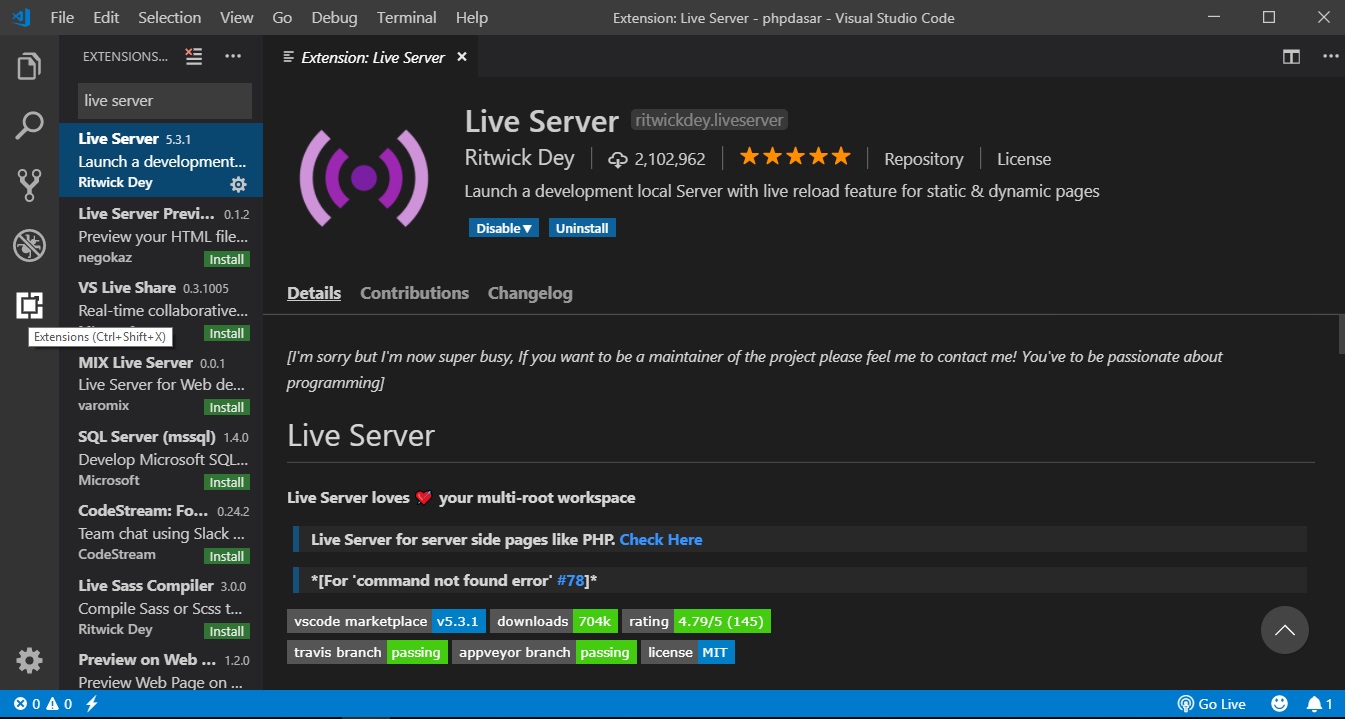
Task: Click the extension details vertical scrollbar
Action: [x=1340, y=334]
